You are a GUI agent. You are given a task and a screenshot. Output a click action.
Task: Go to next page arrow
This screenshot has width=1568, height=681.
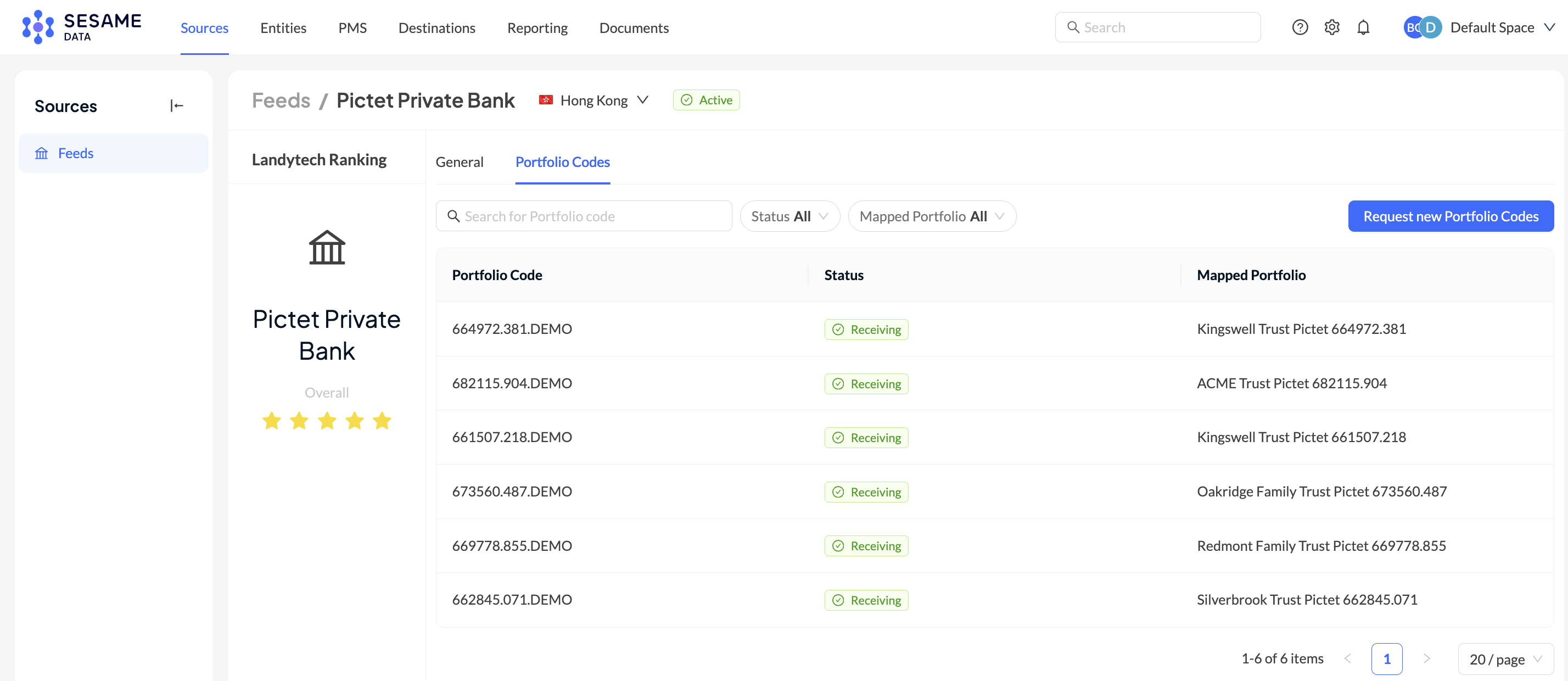(x=1426, y=658)
